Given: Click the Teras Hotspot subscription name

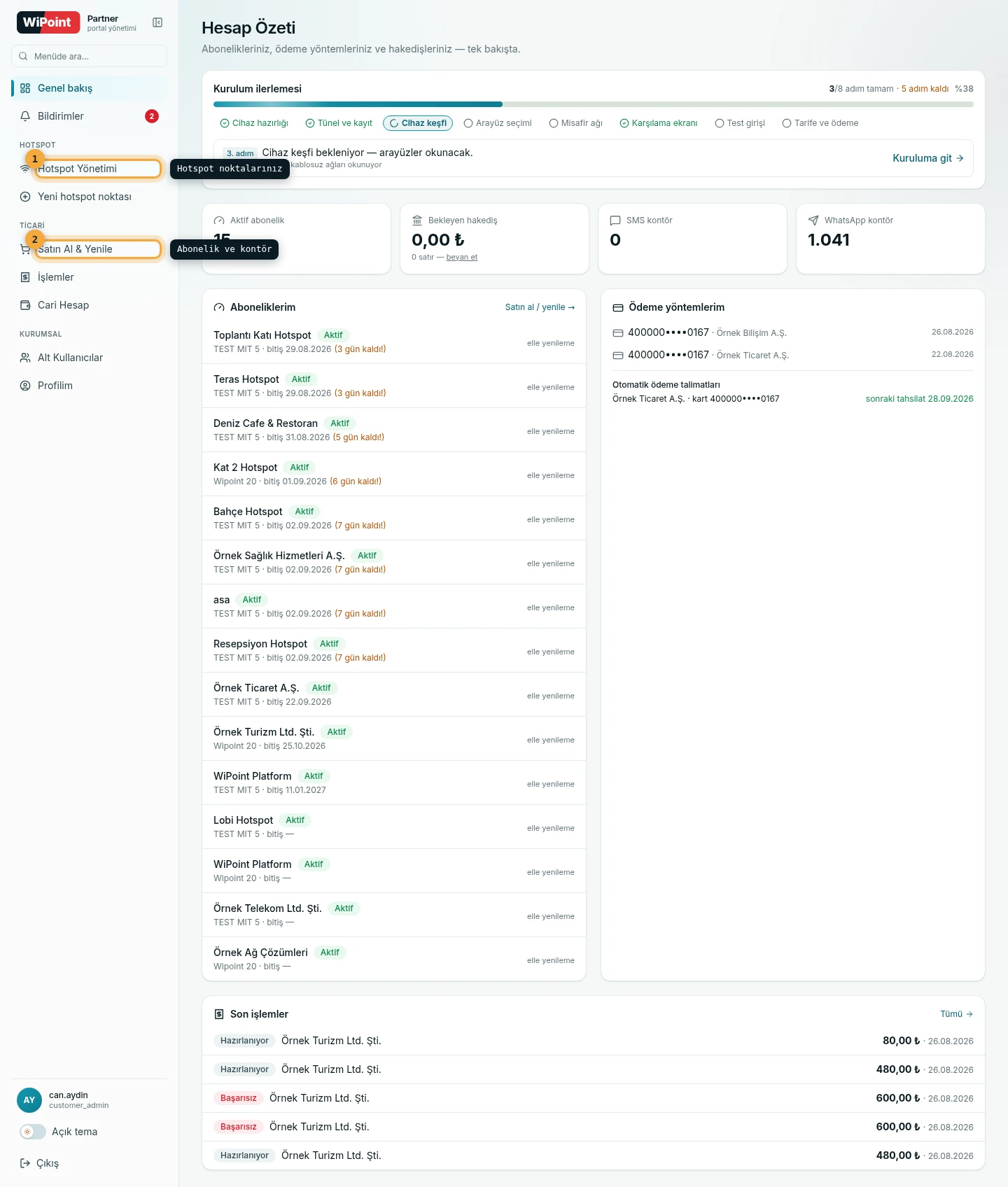Looking at the screenshot, I should tap(246, 379).
